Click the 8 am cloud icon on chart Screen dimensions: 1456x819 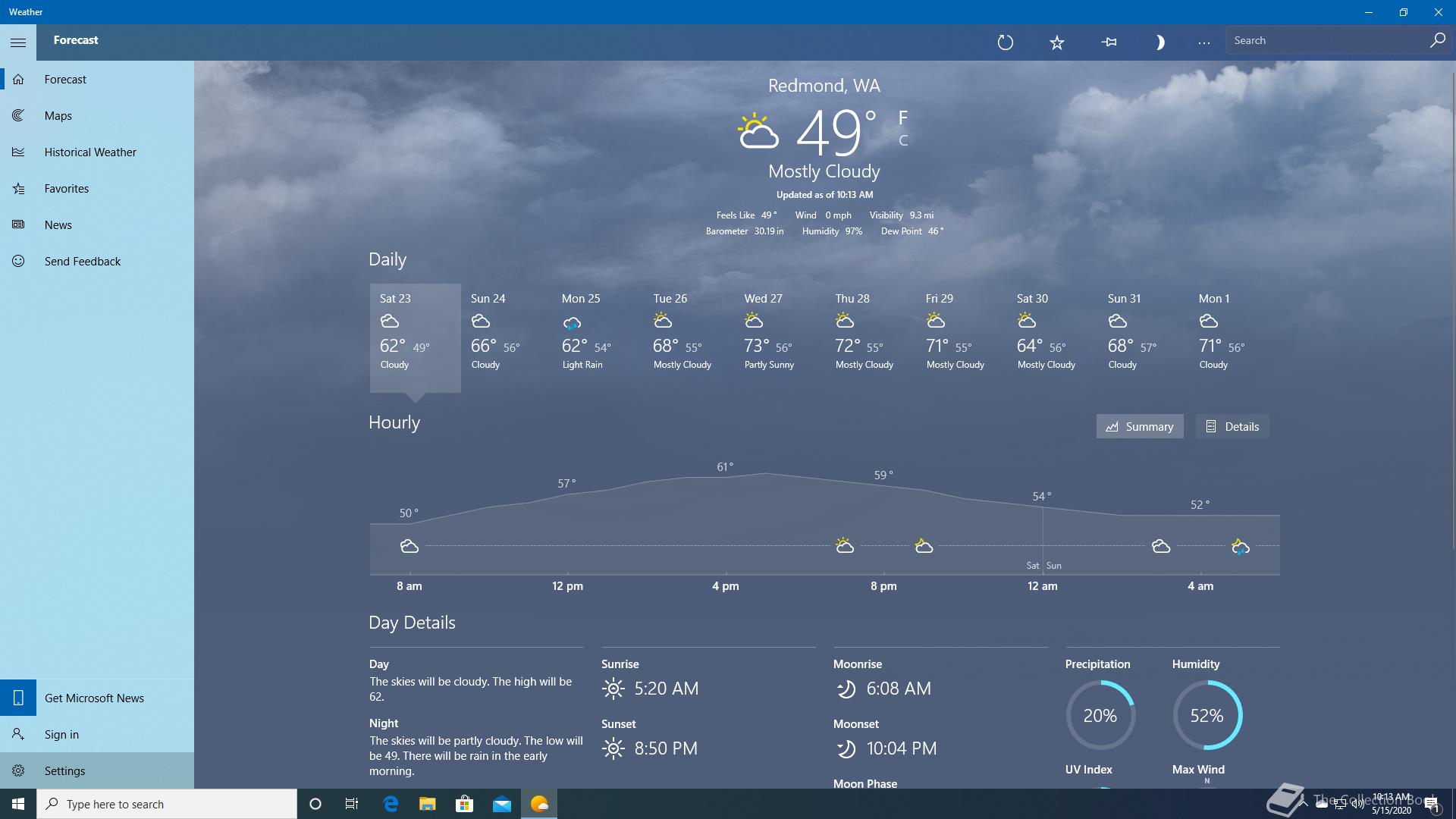(x=409, y=546)
